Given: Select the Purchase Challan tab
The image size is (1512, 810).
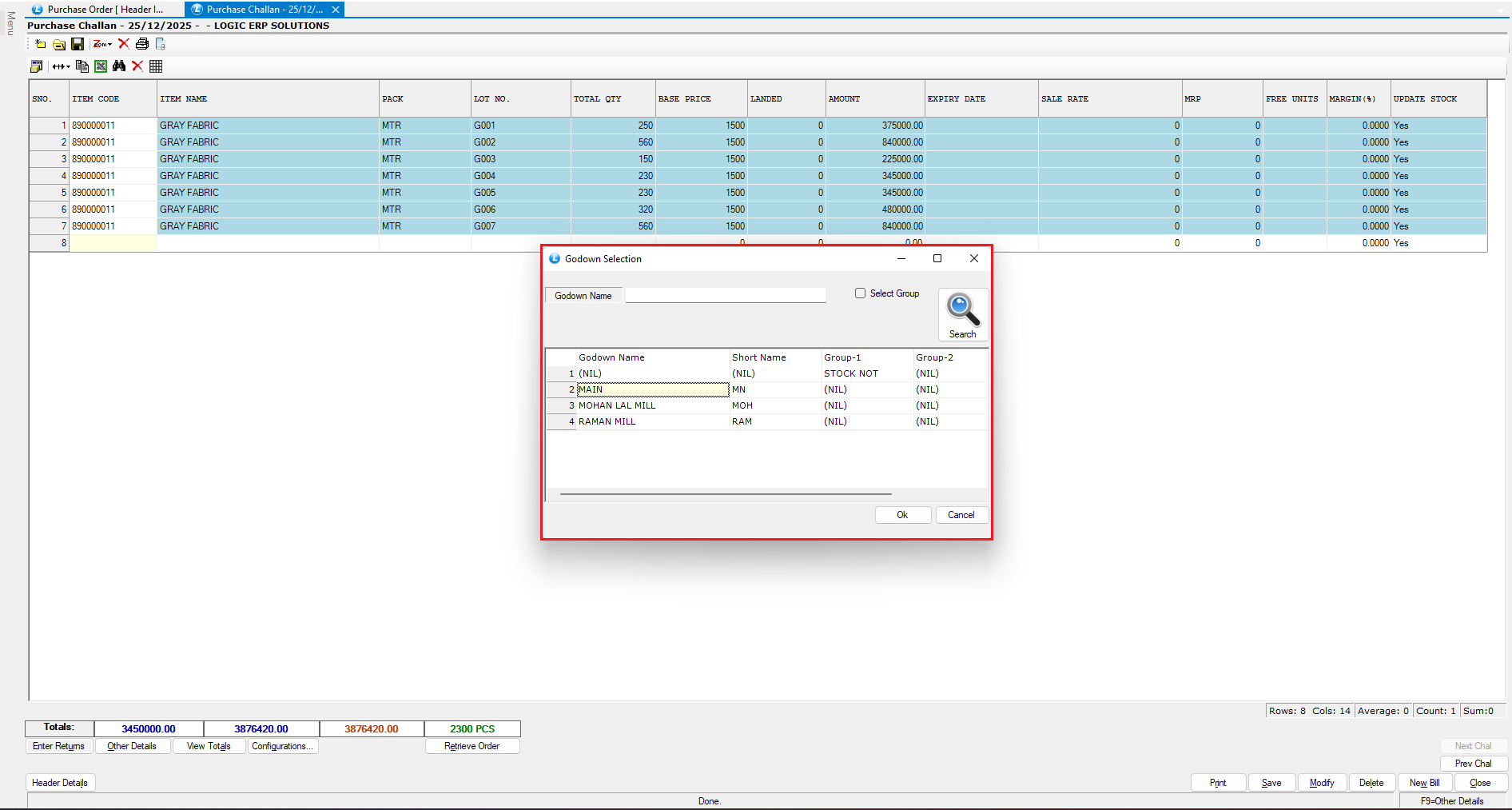Looking at the screenshot, I should tap(264, 10).
